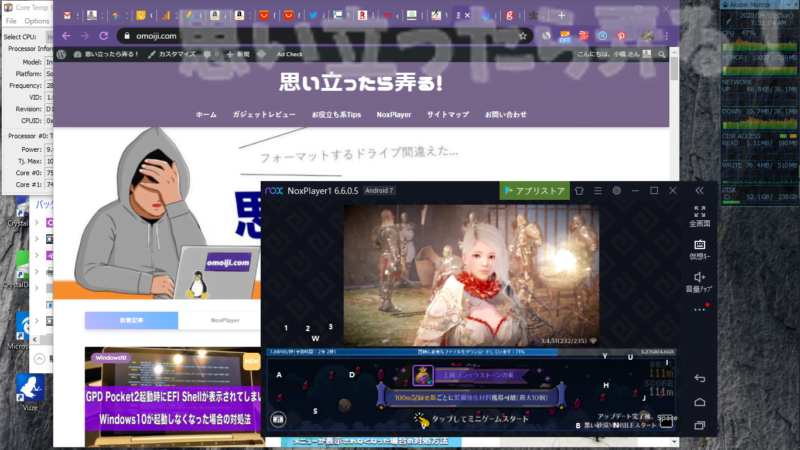Screen dimensions: 800x450
Task: Open WordPress logo menu in admin bar
Action: pyautogui.click(x=61, y=54)
